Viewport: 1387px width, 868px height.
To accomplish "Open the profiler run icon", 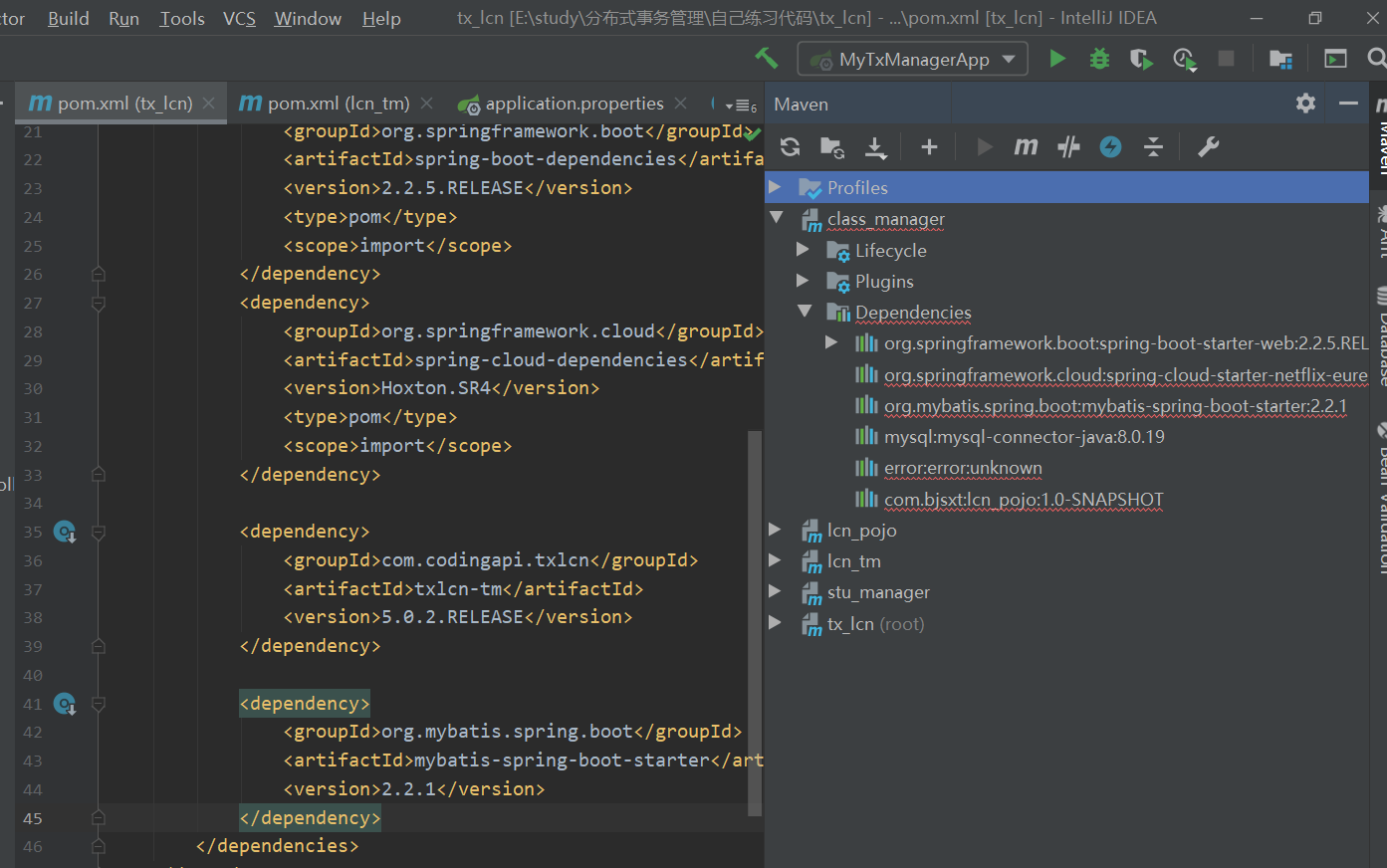I will coord(1184,59).
